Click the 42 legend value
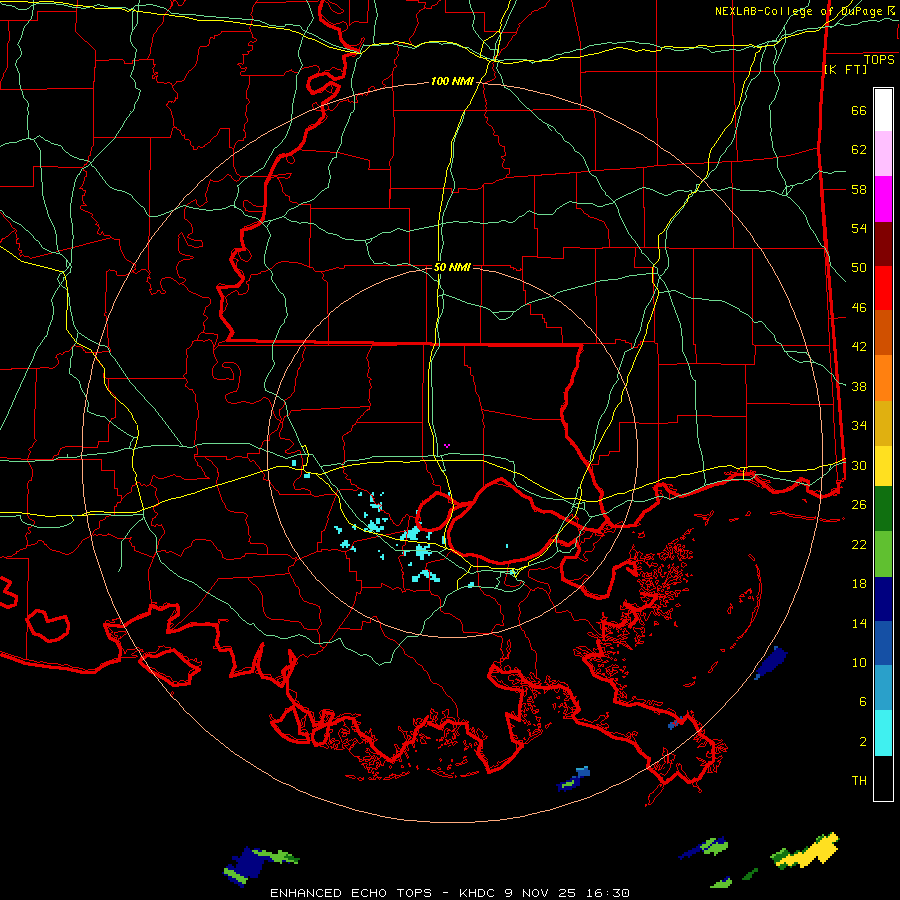 859,347
